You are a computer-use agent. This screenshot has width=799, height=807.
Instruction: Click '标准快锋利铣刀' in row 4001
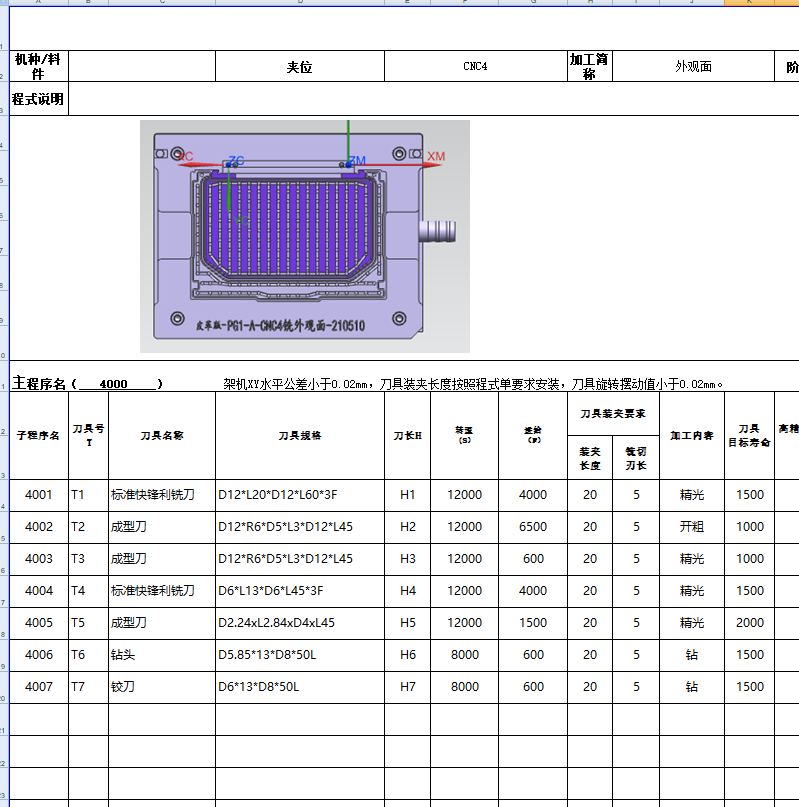(x=162, y=495)
